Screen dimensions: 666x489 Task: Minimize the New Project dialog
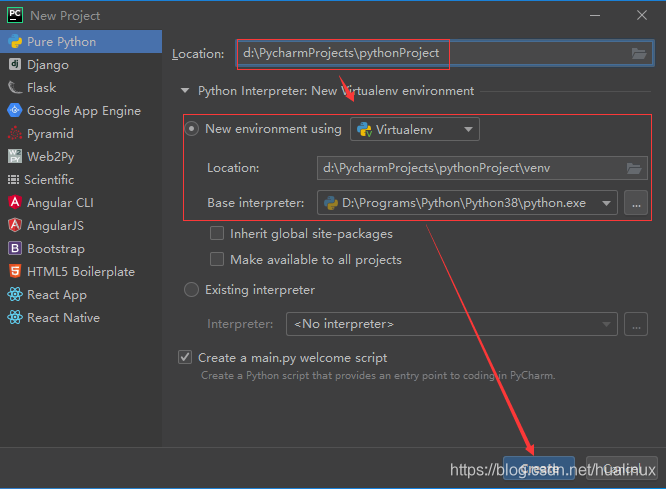pos(595,15)
